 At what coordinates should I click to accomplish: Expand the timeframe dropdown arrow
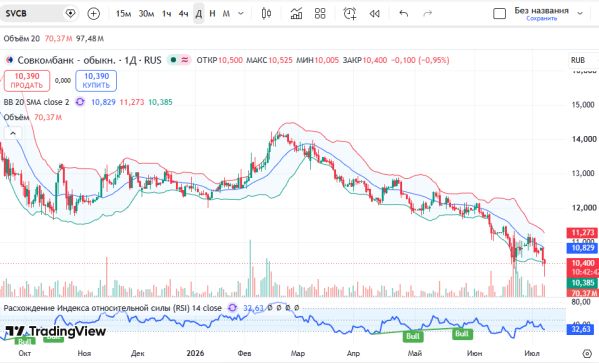[x=241, y=14]
